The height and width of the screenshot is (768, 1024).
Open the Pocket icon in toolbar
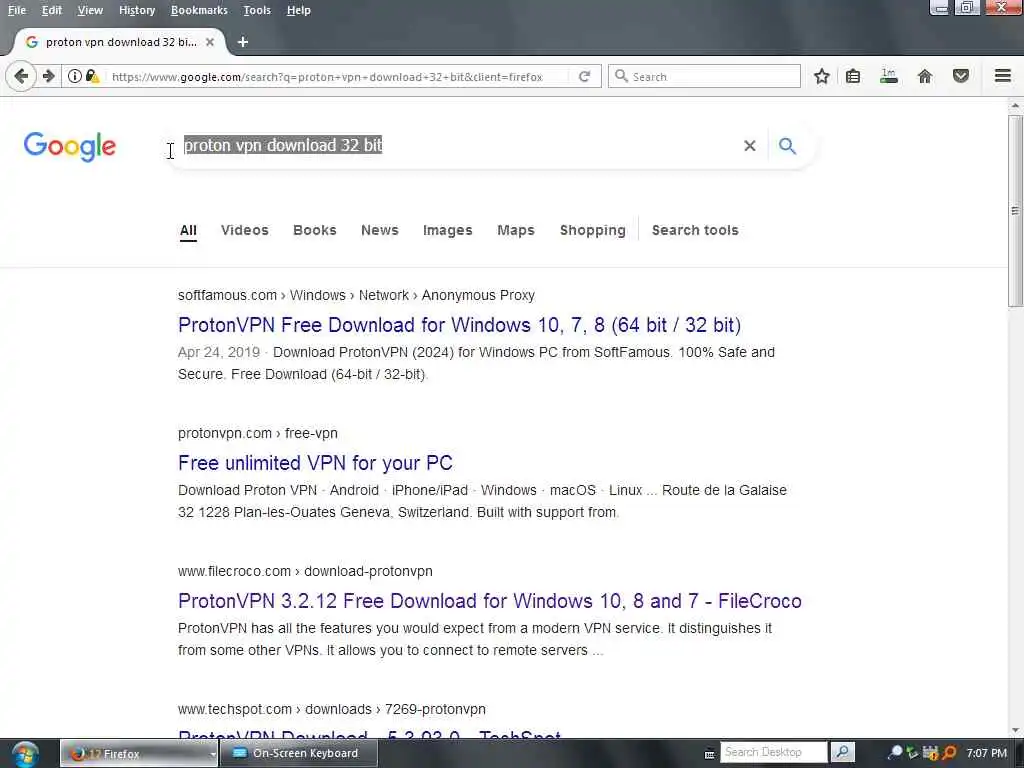[x=961, y=76]
